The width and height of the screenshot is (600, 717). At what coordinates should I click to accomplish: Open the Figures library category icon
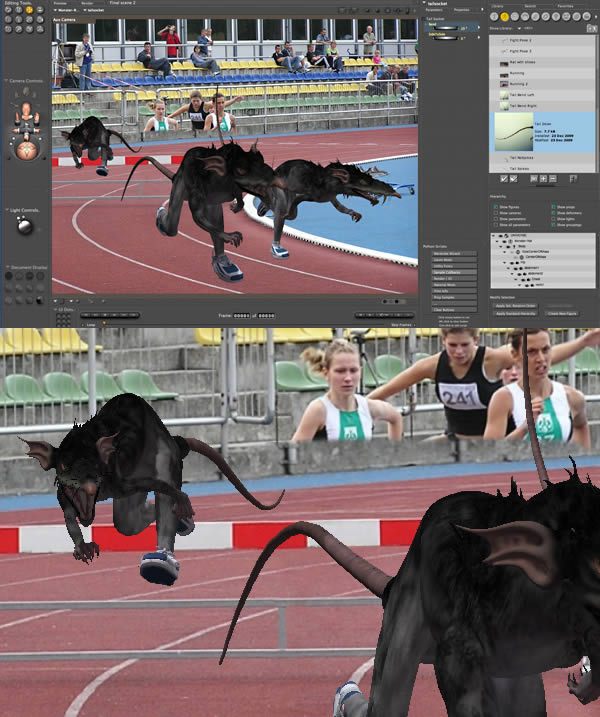pos(494,17)
